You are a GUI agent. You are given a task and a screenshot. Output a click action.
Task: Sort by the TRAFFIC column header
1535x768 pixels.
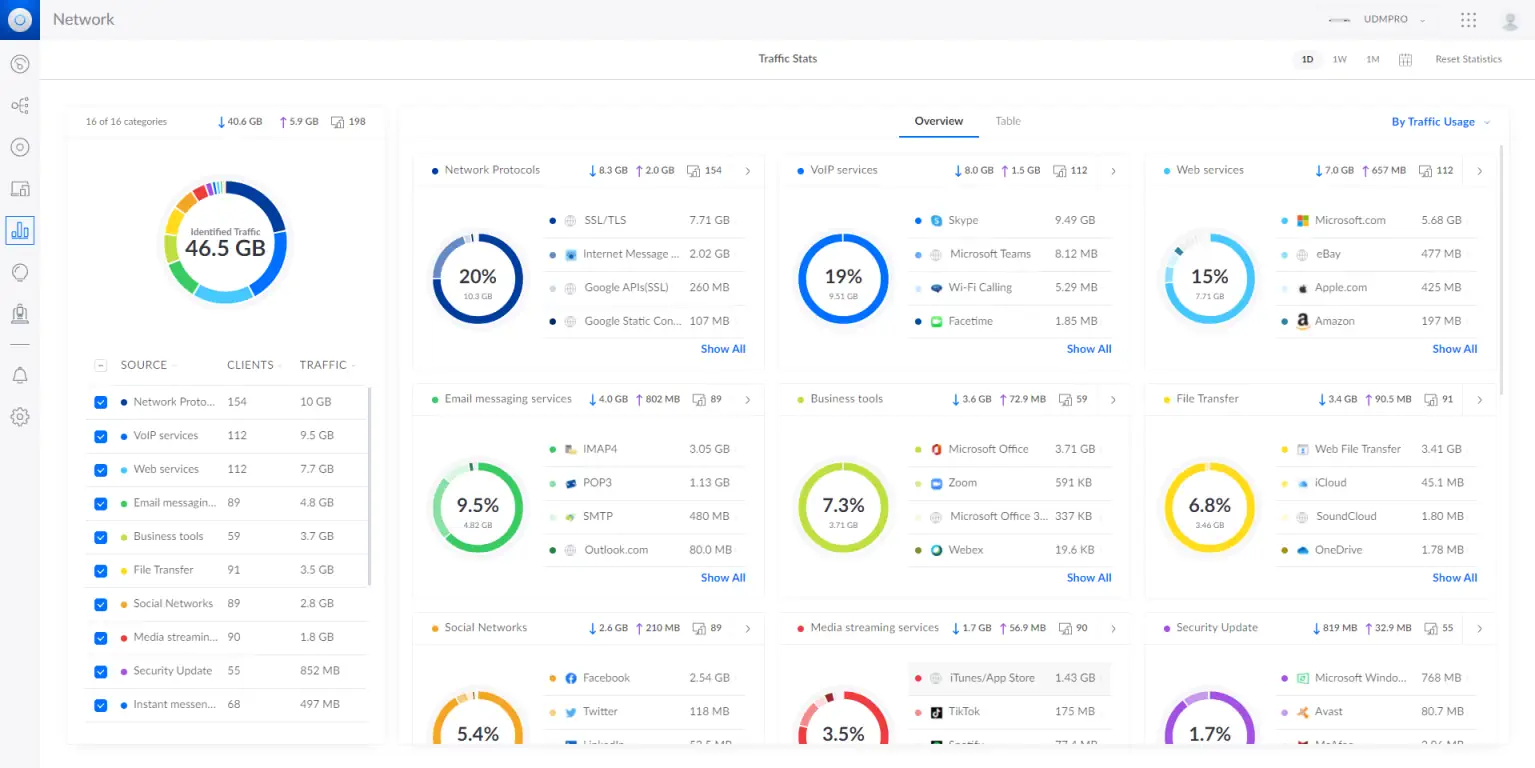[326, 365]
